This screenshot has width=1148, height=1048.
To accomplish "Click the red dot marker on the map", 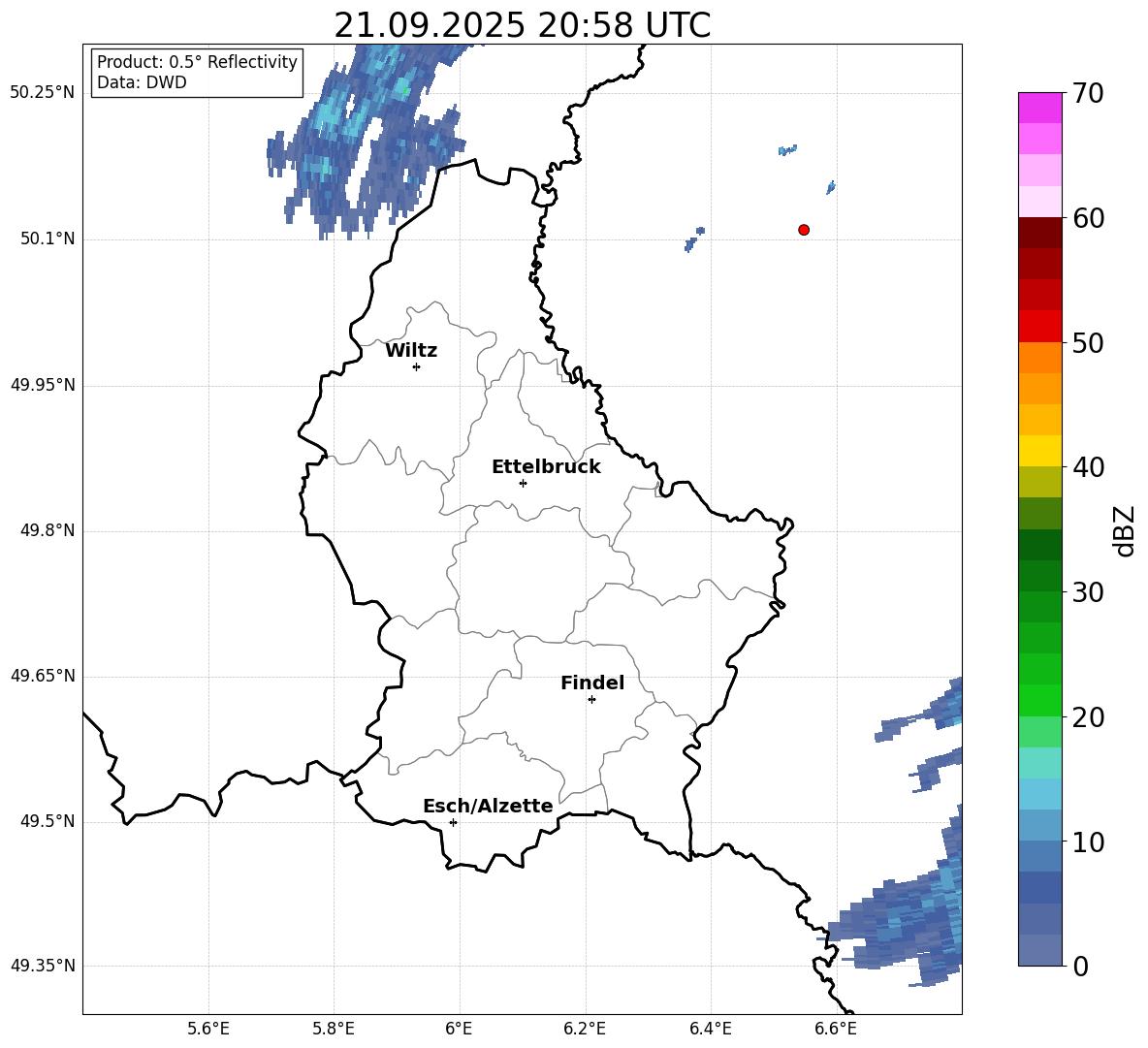I will (x=804, y=230).
